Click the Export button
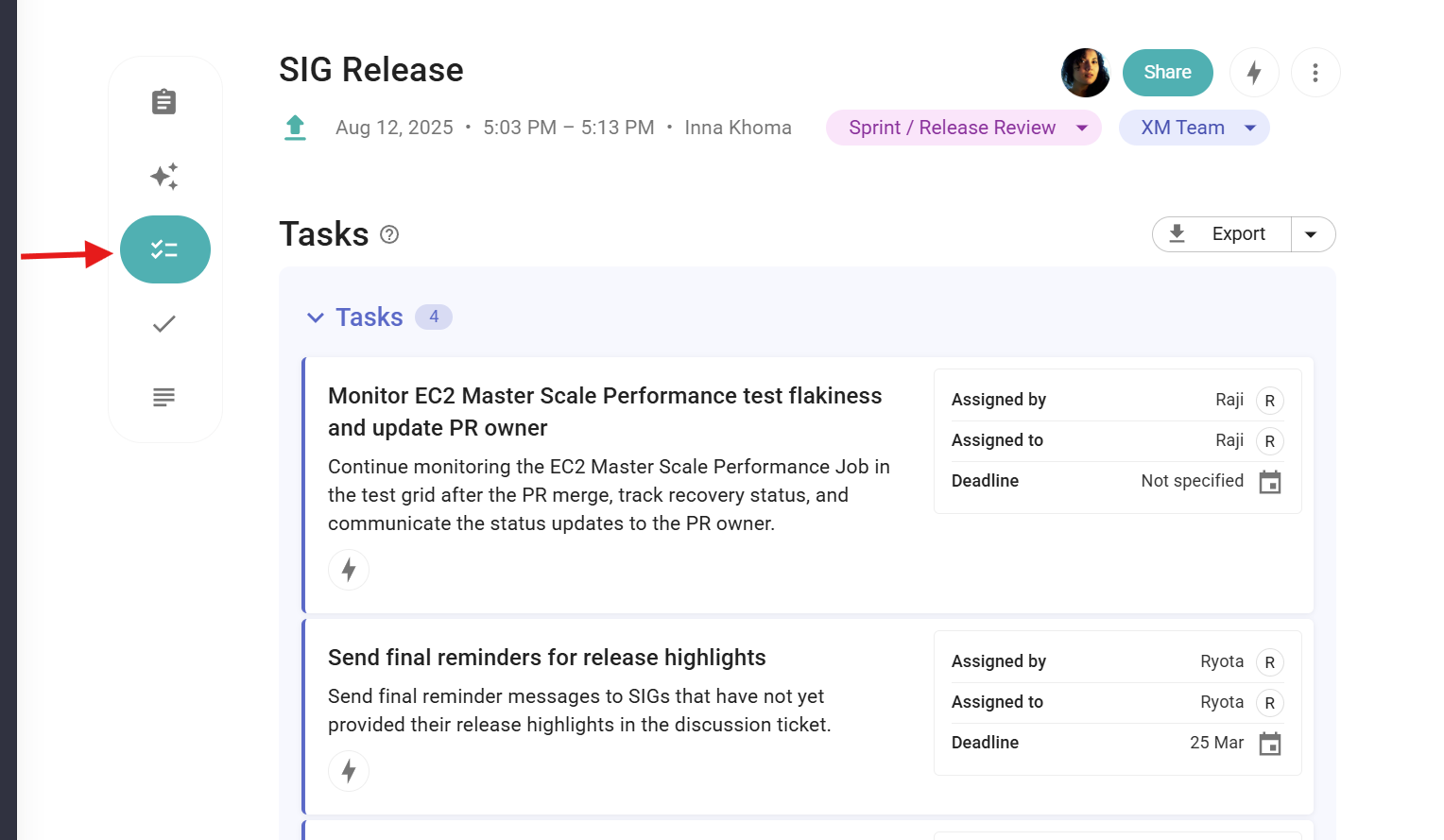The width and height of the screenshot is (1444, 840). [x=1221, y=233]
